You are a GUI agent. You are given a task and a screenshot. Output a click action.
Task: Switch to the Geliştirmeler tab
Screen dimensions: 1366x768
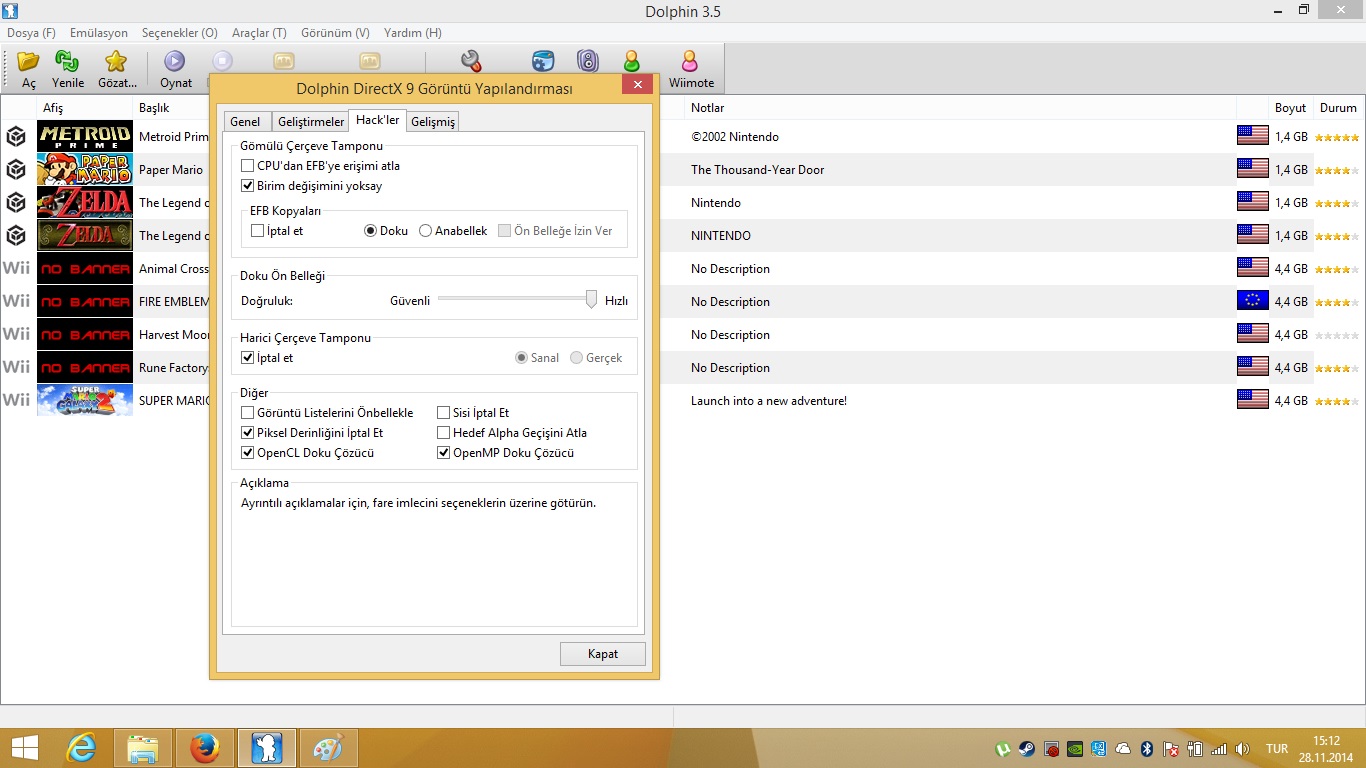(x=310, y=121)
